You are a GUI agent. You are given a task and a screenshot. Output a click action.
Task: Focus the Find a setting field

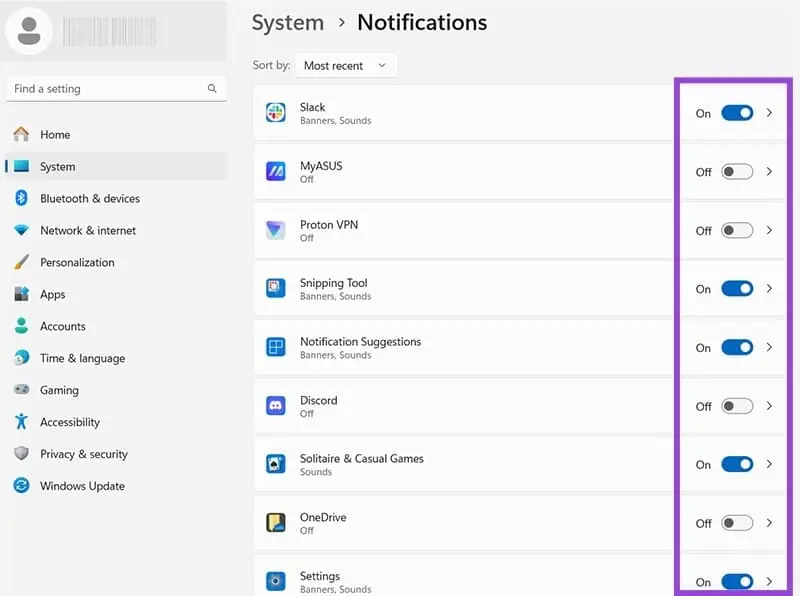pos(116,89)
